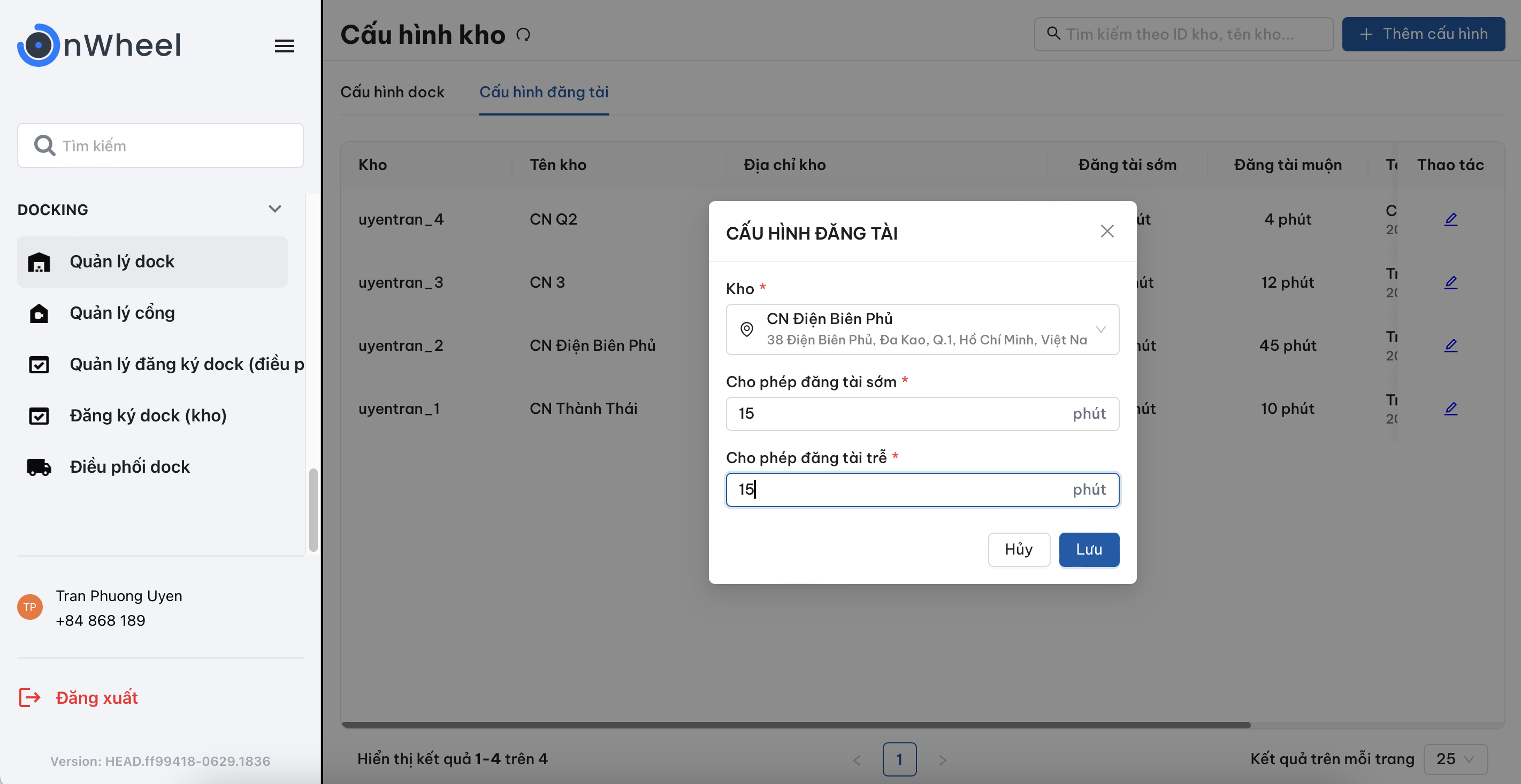
Task: Open Quản lý cổng menu item
Action: point(152,313)
